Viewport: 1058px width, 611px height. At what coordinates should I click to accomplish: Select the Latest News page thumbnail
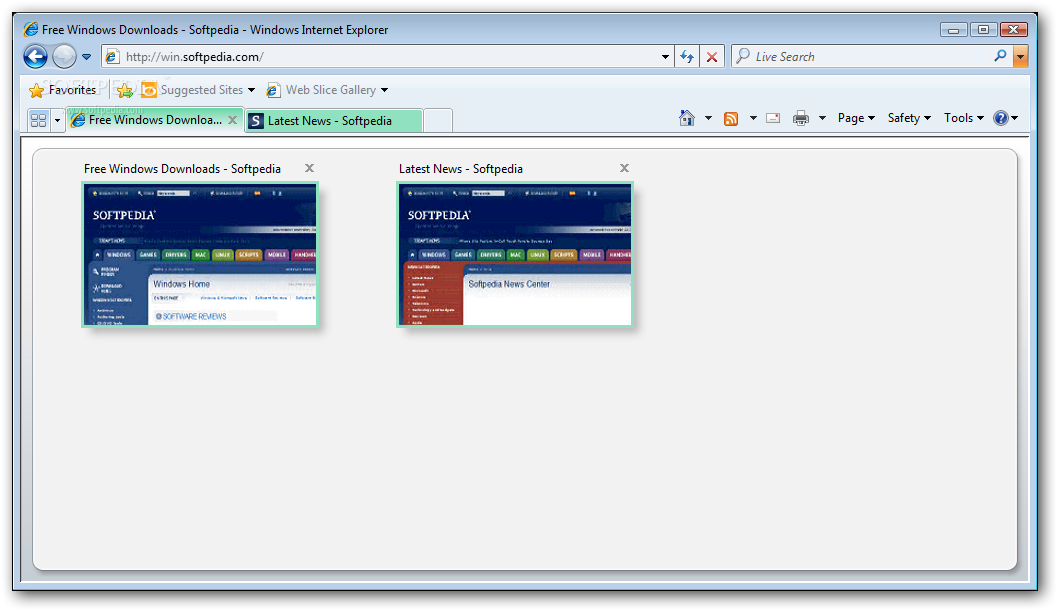tap(515, 255)
